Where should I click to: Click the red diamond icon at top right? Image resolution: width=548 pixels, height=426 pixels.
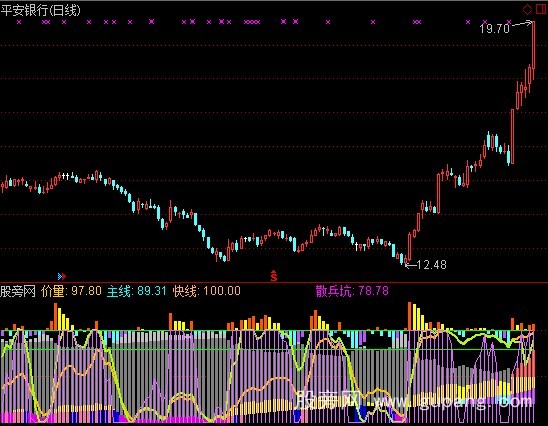click(x=527, y=10)
